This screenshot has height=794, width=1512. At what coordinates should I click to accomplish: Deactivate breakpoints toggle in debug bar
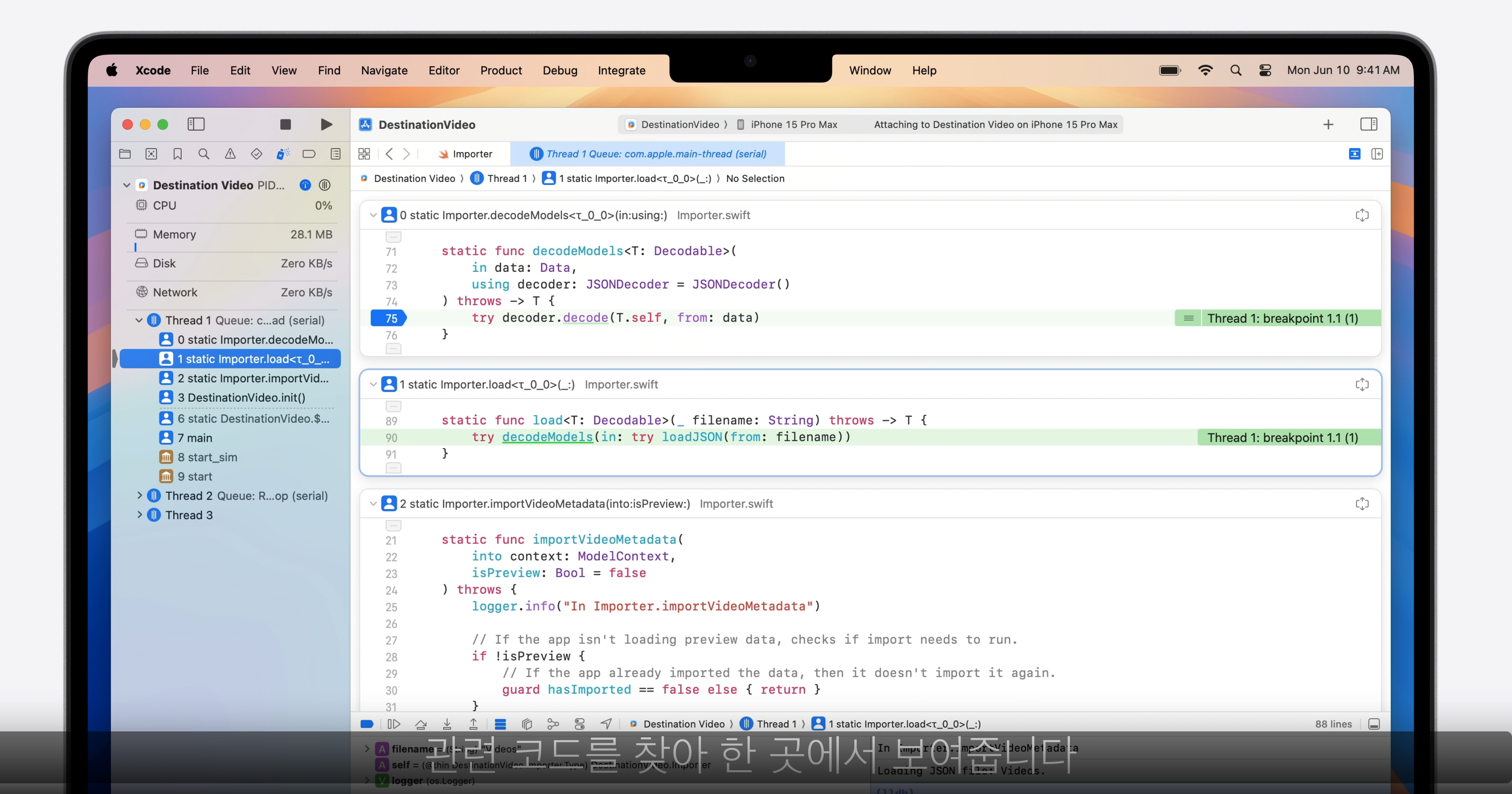point(367,723)
